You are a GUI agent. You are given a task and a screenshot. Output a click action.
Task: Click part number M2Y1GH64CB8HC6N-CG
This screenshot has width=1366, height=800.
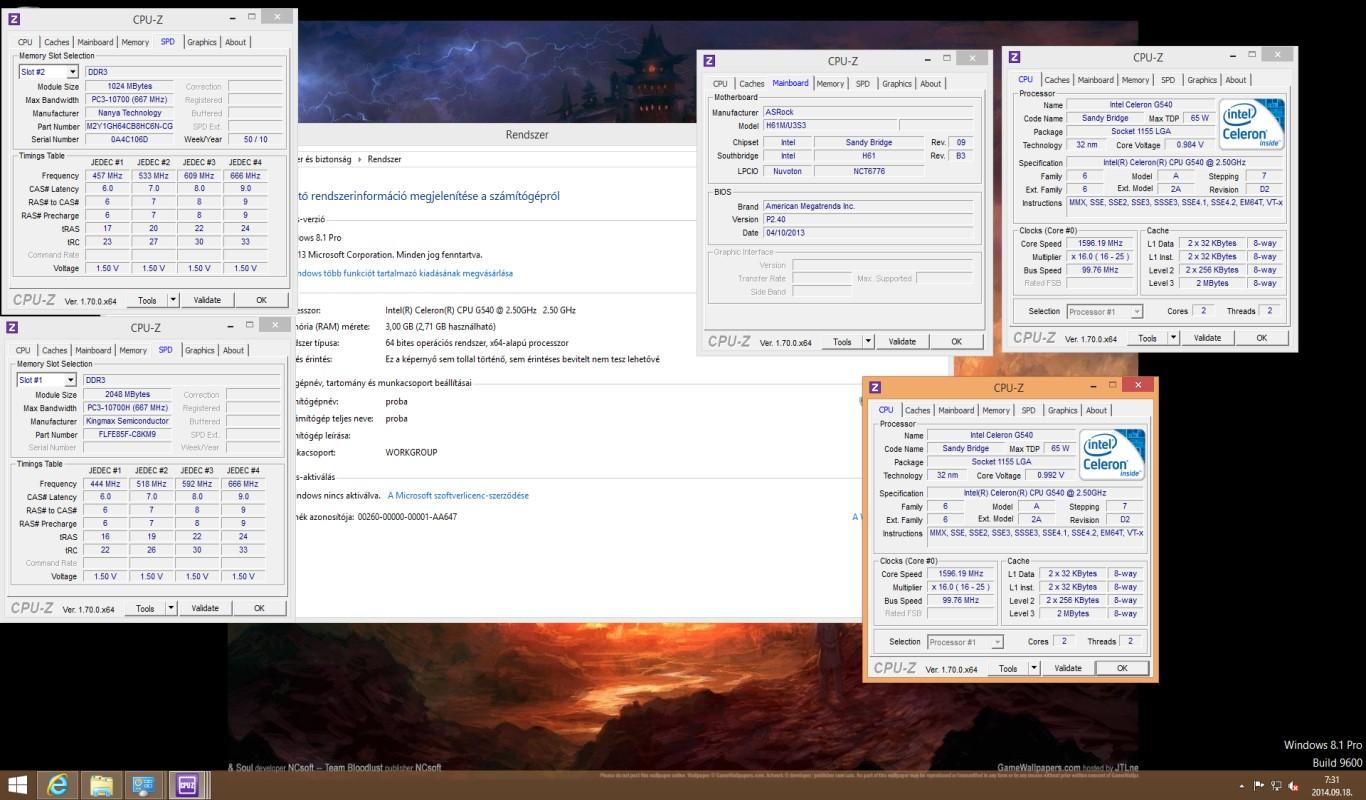tap(128, 126)
